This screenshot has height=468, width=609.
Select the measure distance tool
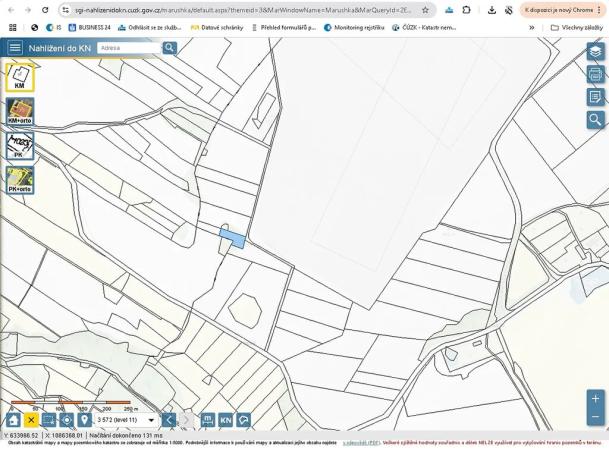[x=208, y=420]
